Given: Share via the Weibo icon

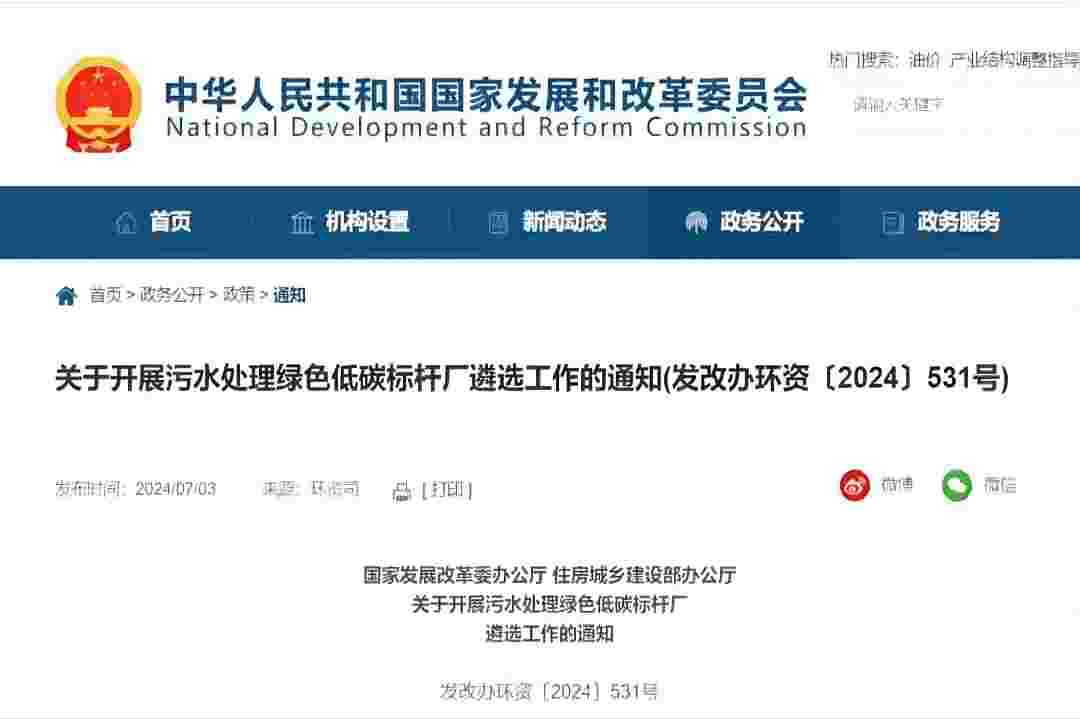Looking at the screenshot, I should pyautogui.click(x=855, y=486).
